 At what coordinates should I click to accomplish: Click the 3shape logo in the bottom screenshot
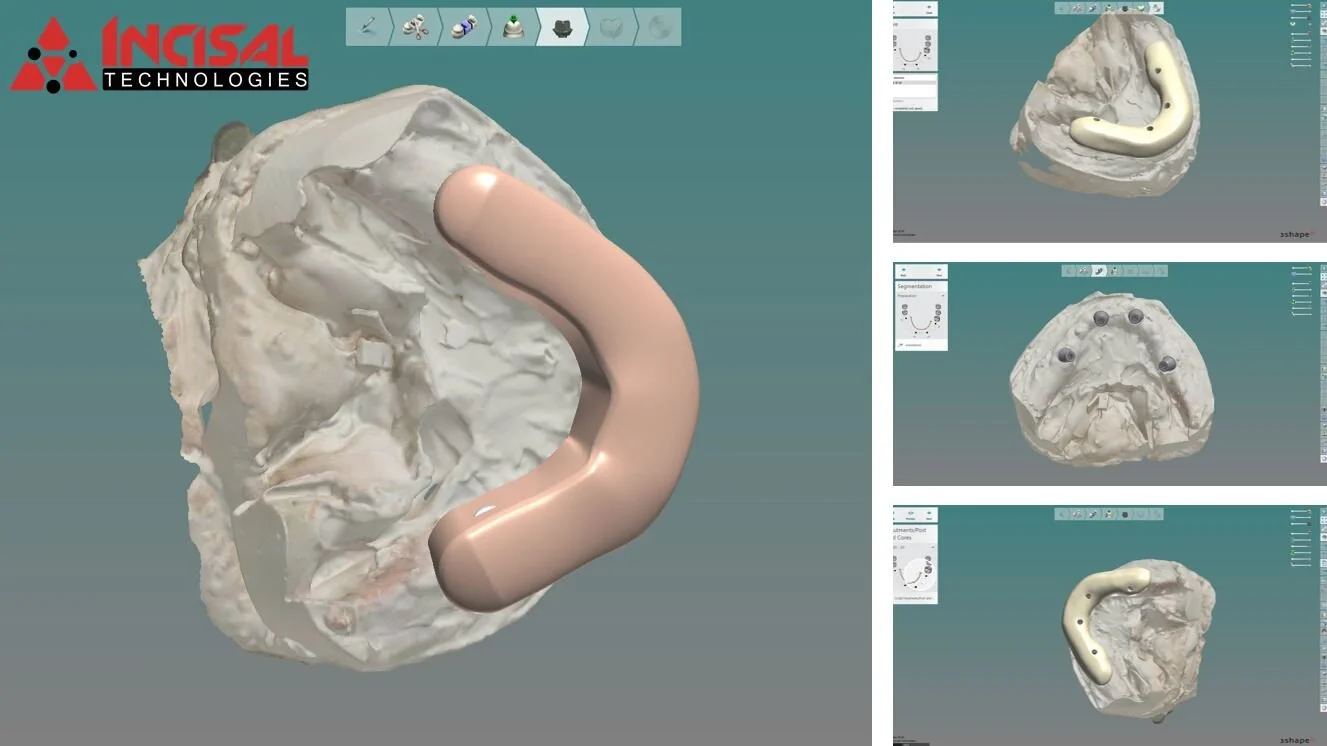pyautogui.click(x=1296, y=740)
